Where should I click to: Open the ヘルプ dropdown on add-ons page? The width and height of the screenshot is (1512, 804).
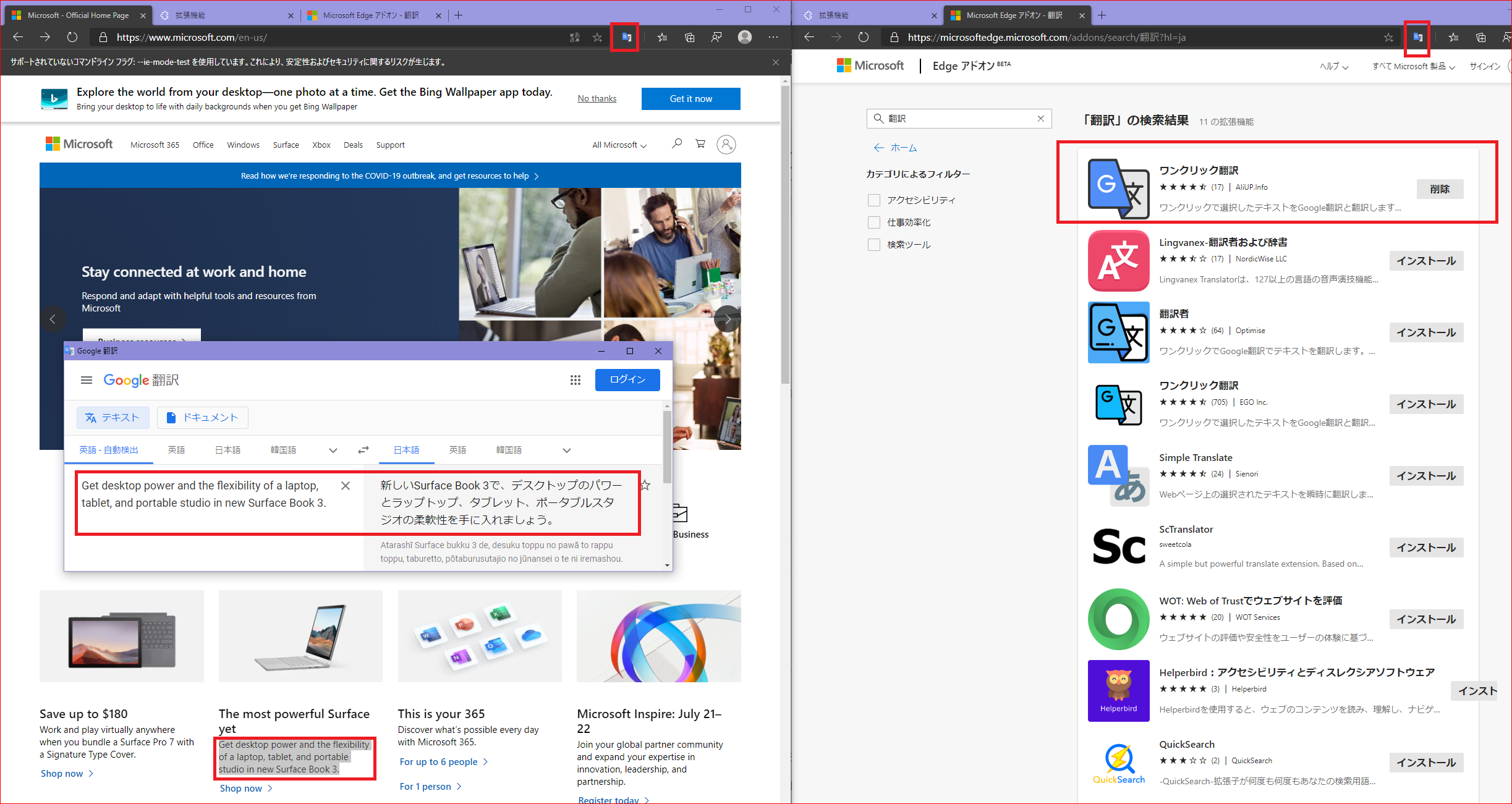point(1334,67)
